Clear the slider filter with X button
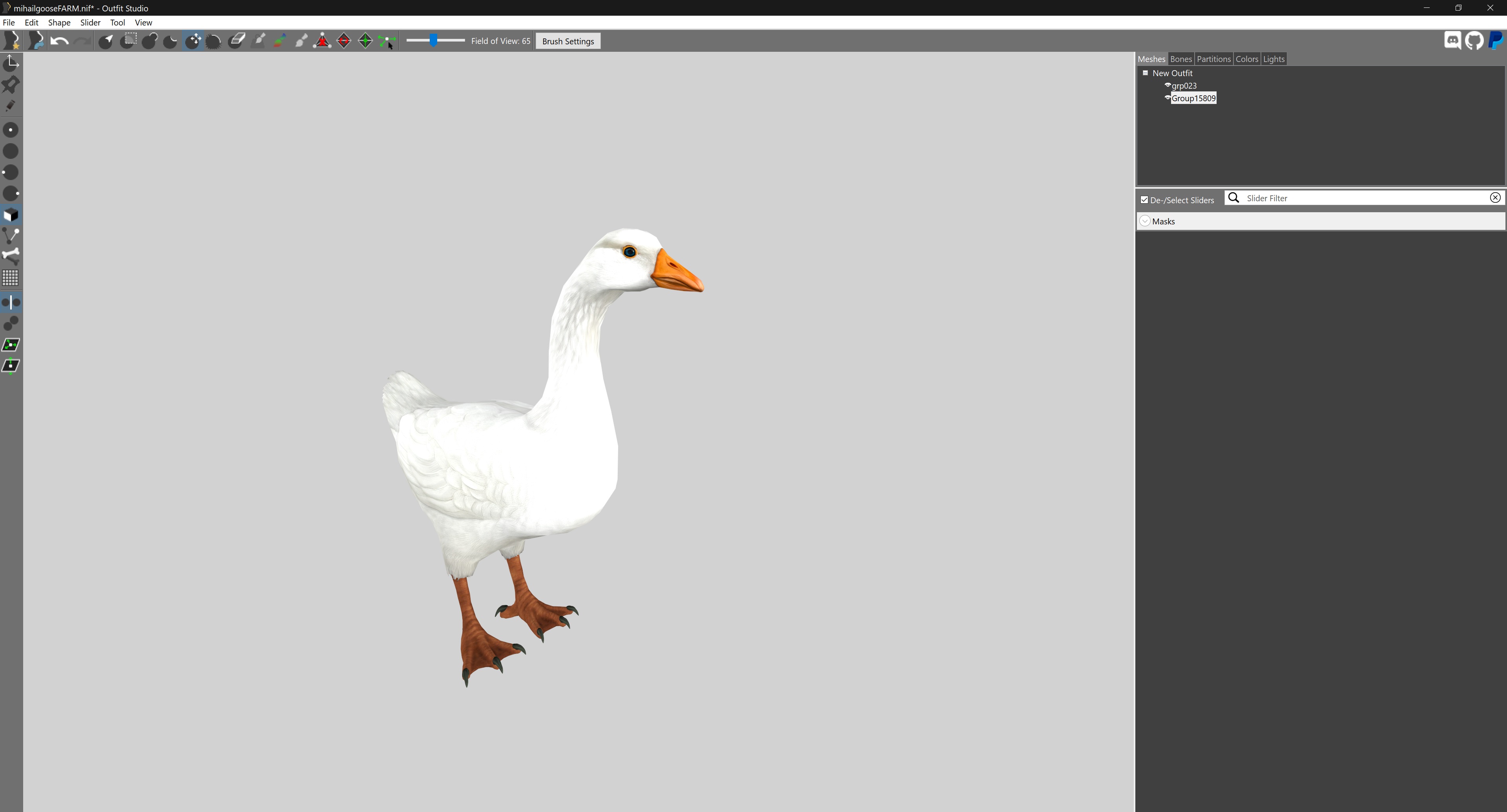Viewport: 1507px width, 812px height. click(x=1495, y=198)
